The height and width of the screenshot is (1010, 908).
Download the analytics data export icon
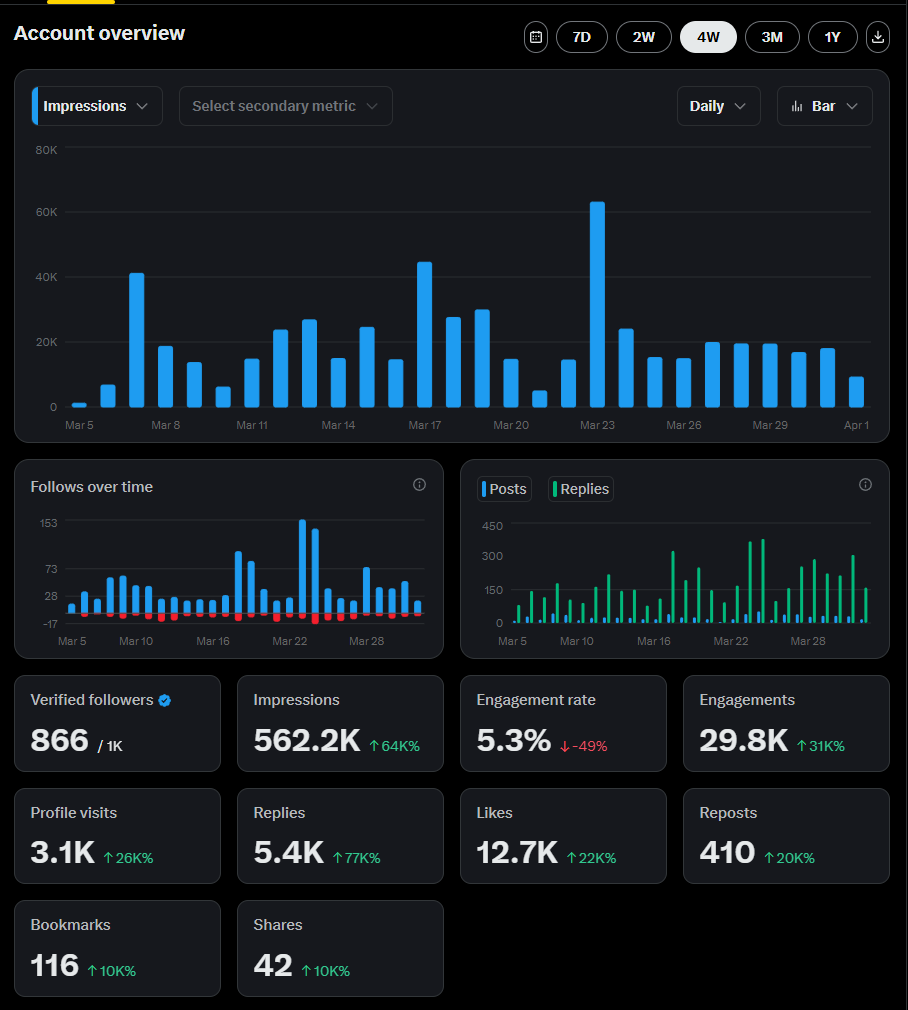pyautogui.click(x=878, y=37)
